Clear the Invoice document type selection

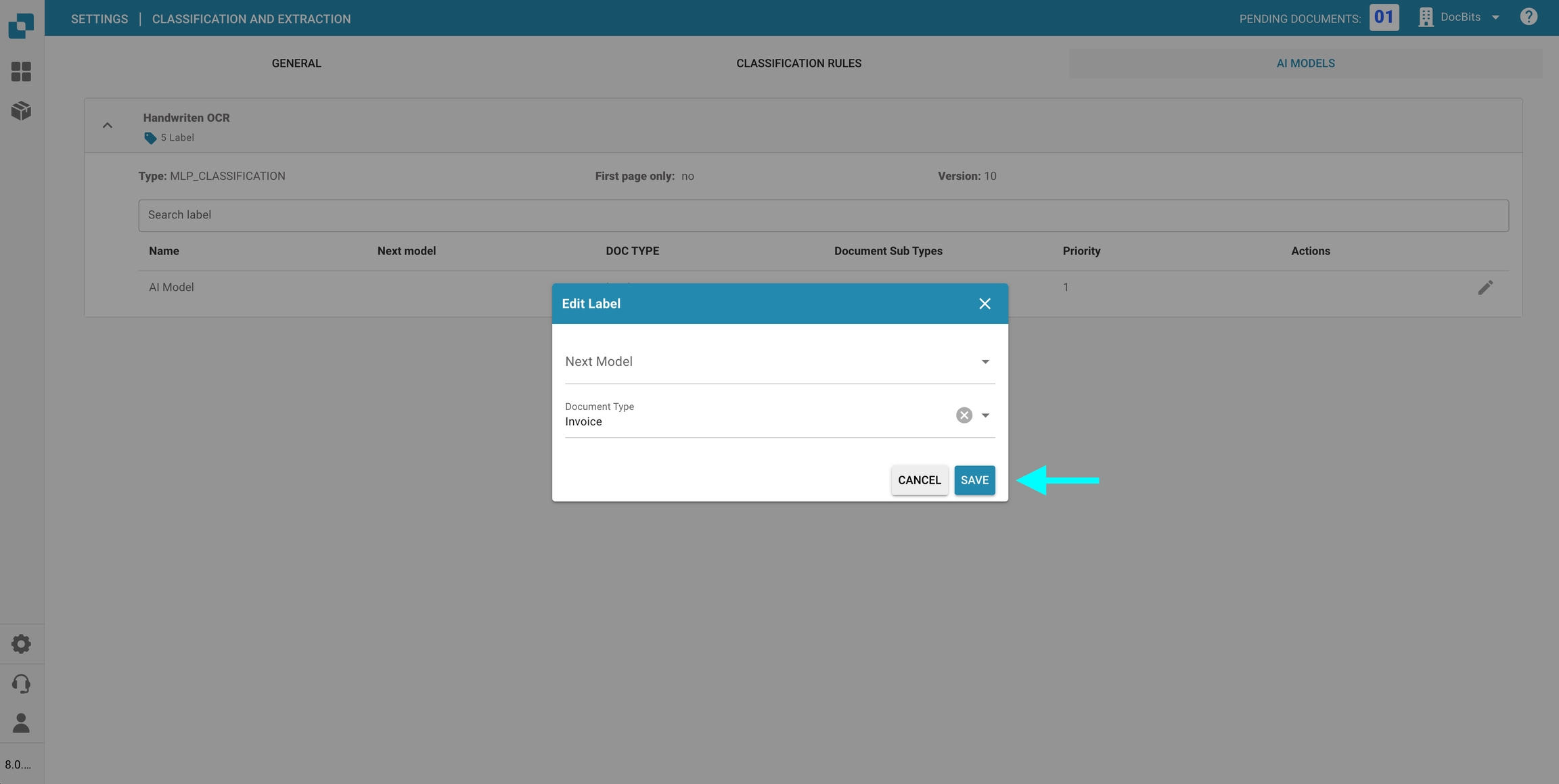pyautogui.click(x=964, y=415)
